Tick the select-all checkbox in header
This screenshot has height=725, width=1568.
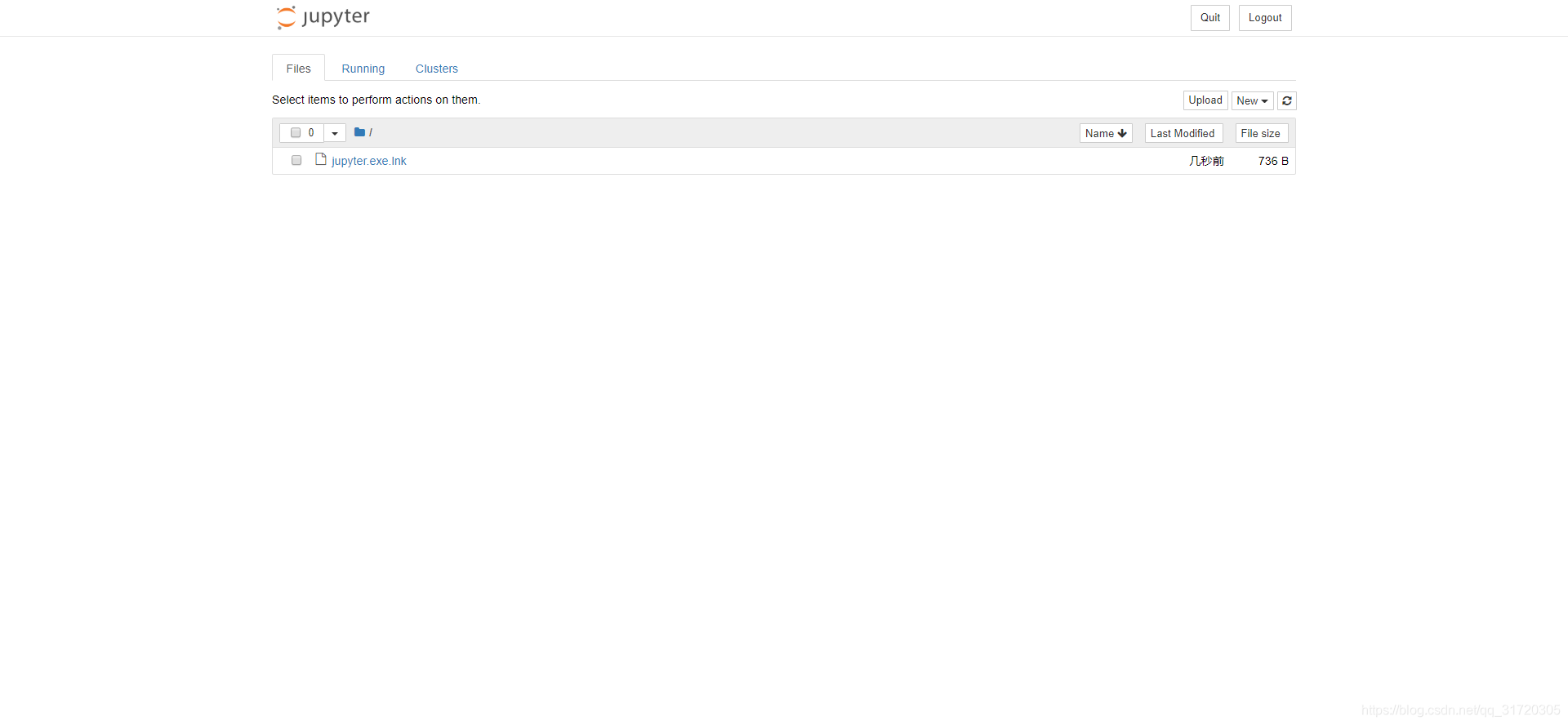[x=296, y=132]
